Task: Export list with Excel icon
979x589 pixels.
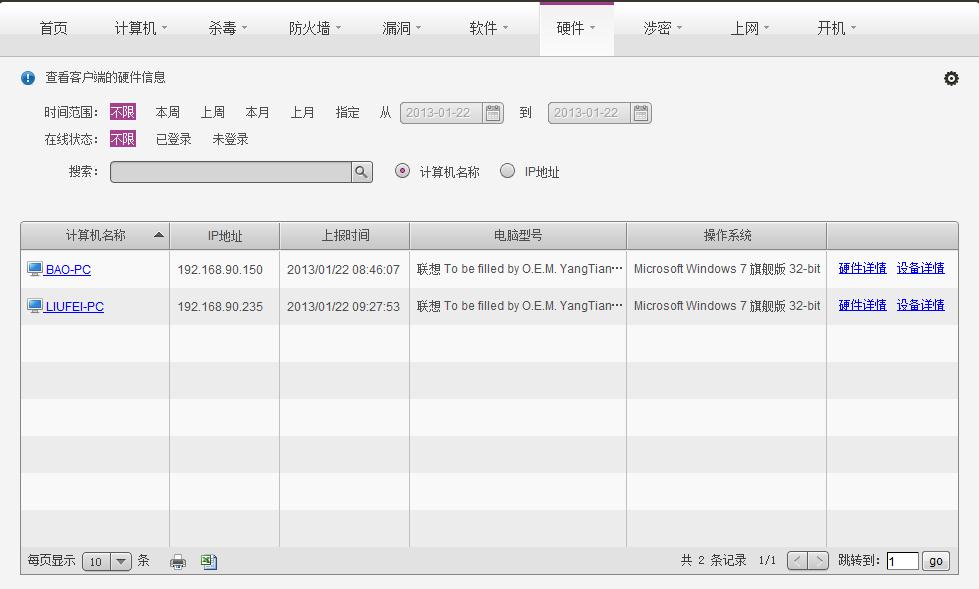Action: coord(209,562)
